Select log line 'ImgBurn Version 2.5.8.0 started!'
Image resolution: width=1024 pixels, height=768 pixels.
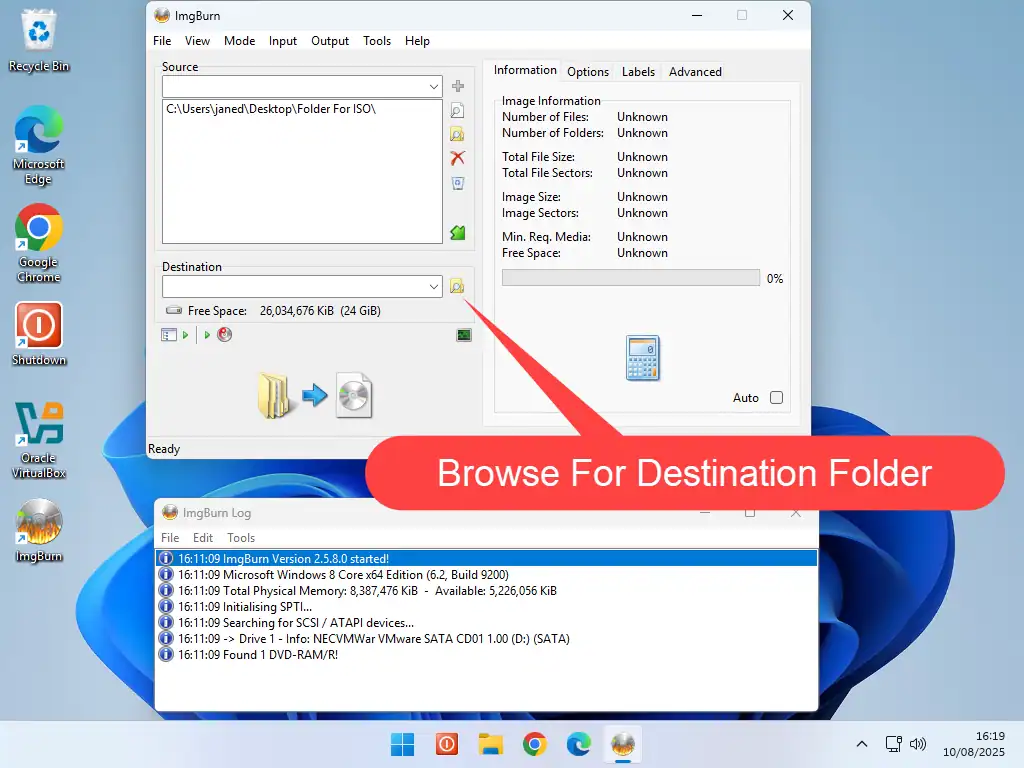pos(487,558)
